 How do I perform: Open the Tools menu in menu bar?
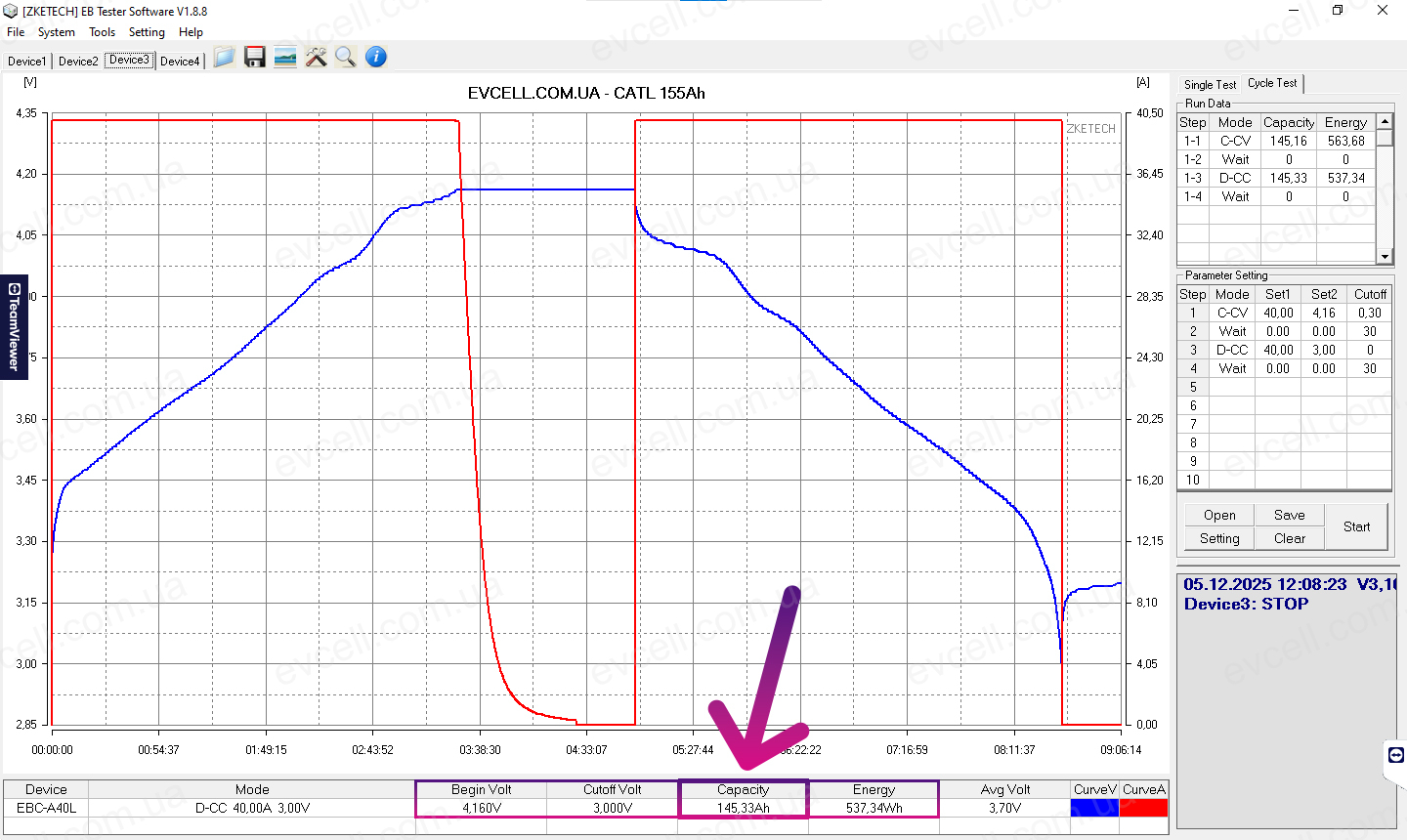tap(102, 31)
